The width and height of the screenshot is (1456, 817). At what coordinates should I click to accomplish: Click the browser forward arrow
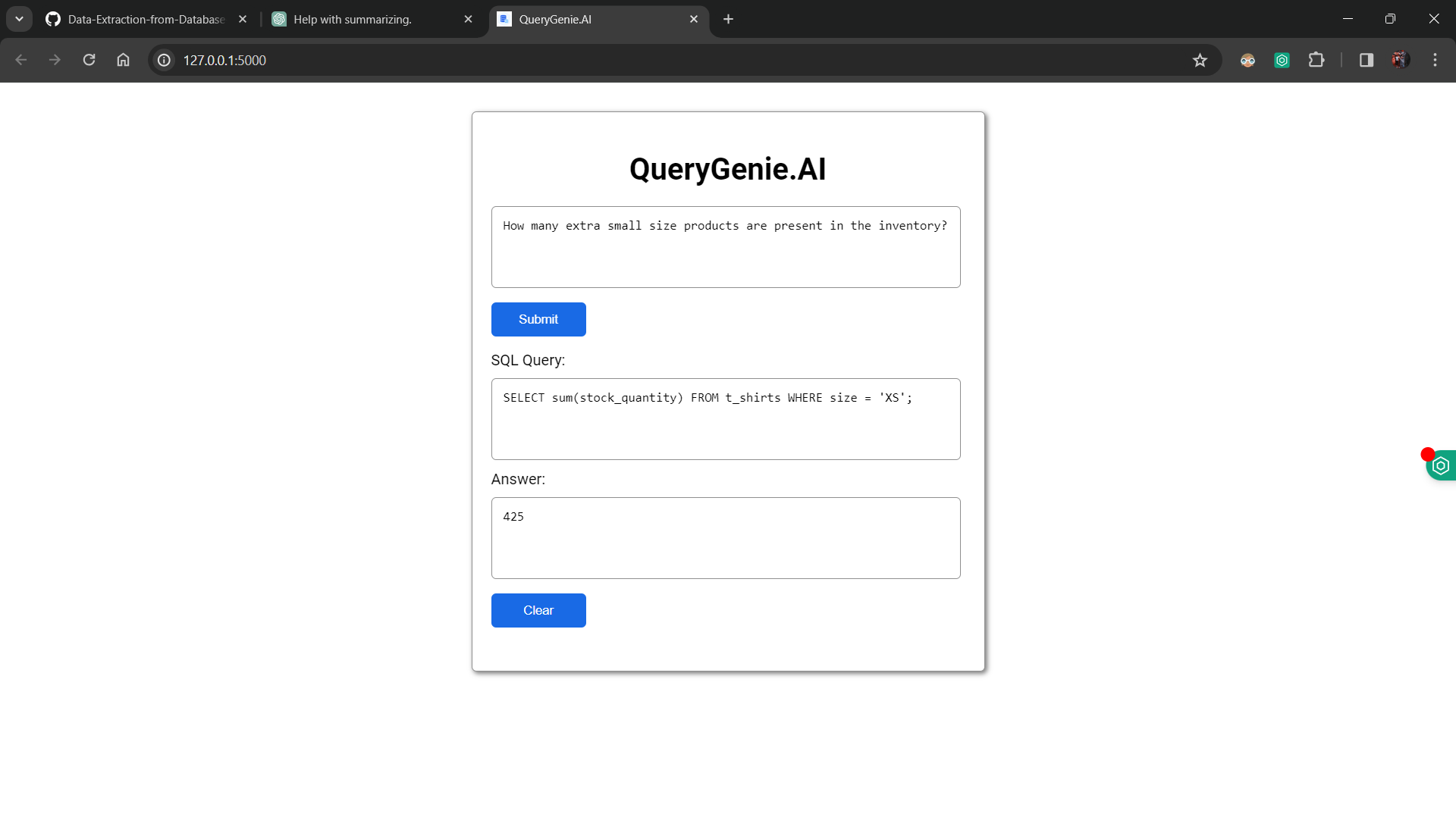pos(55,60)
